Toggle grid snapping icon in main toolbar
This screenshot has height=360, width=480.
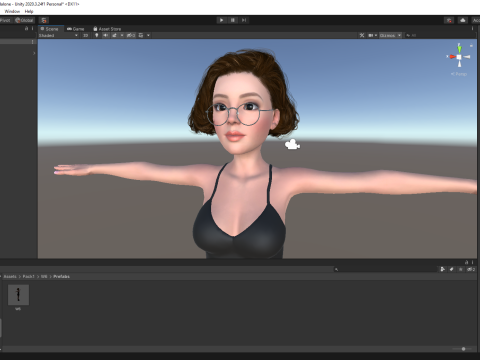(44, 20)
